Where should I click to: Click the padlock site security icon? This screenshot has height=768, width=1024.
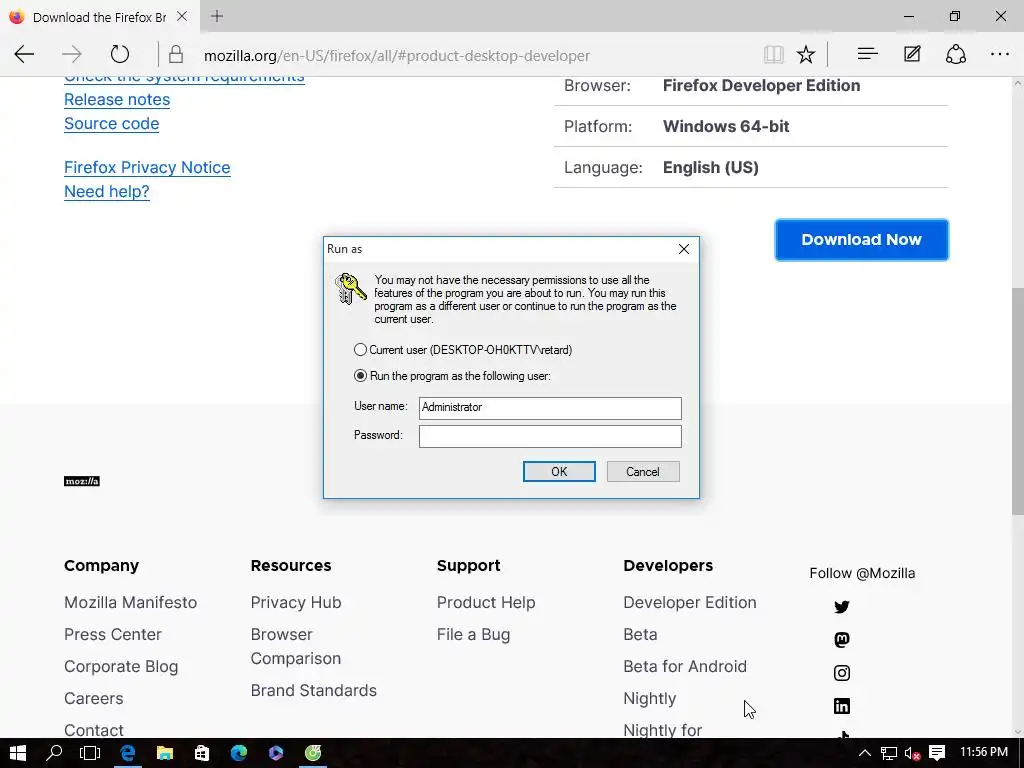[x=176, y=54]
